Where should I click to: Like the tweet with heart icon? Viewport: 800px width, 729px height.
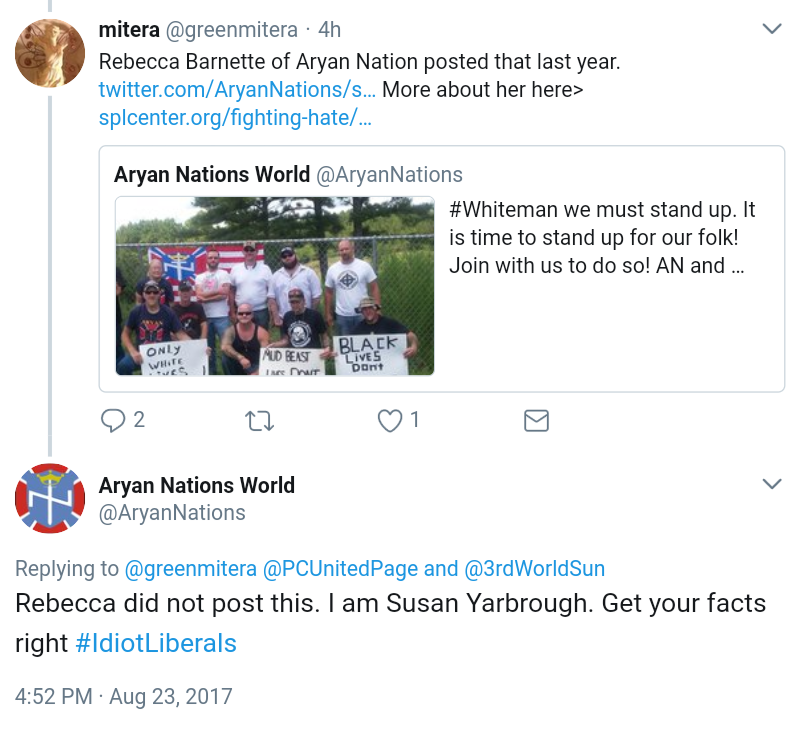[x=389, y=421]
